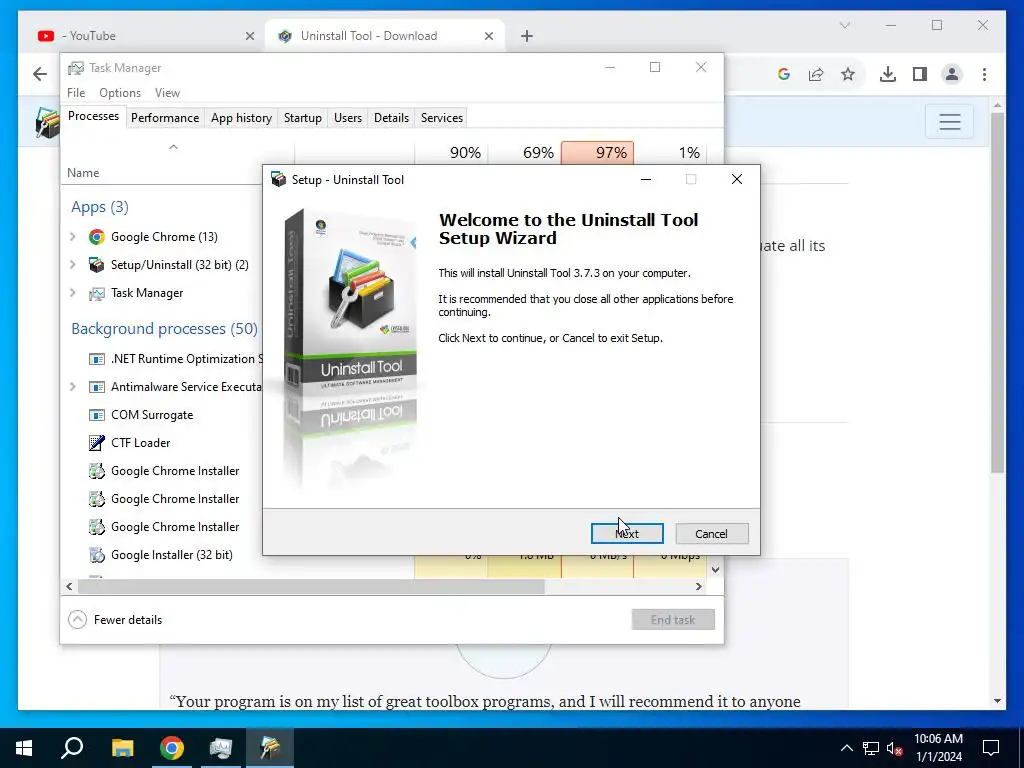
Task: Open the View menu in Task Manager
Action: pyautogui.click(x=167, y=93)
